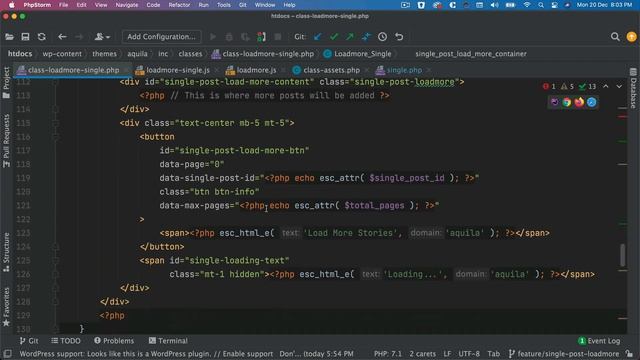Open Pull Requests tool window
The height and width of the screenshot is (360, 640).
click(6, 141)
